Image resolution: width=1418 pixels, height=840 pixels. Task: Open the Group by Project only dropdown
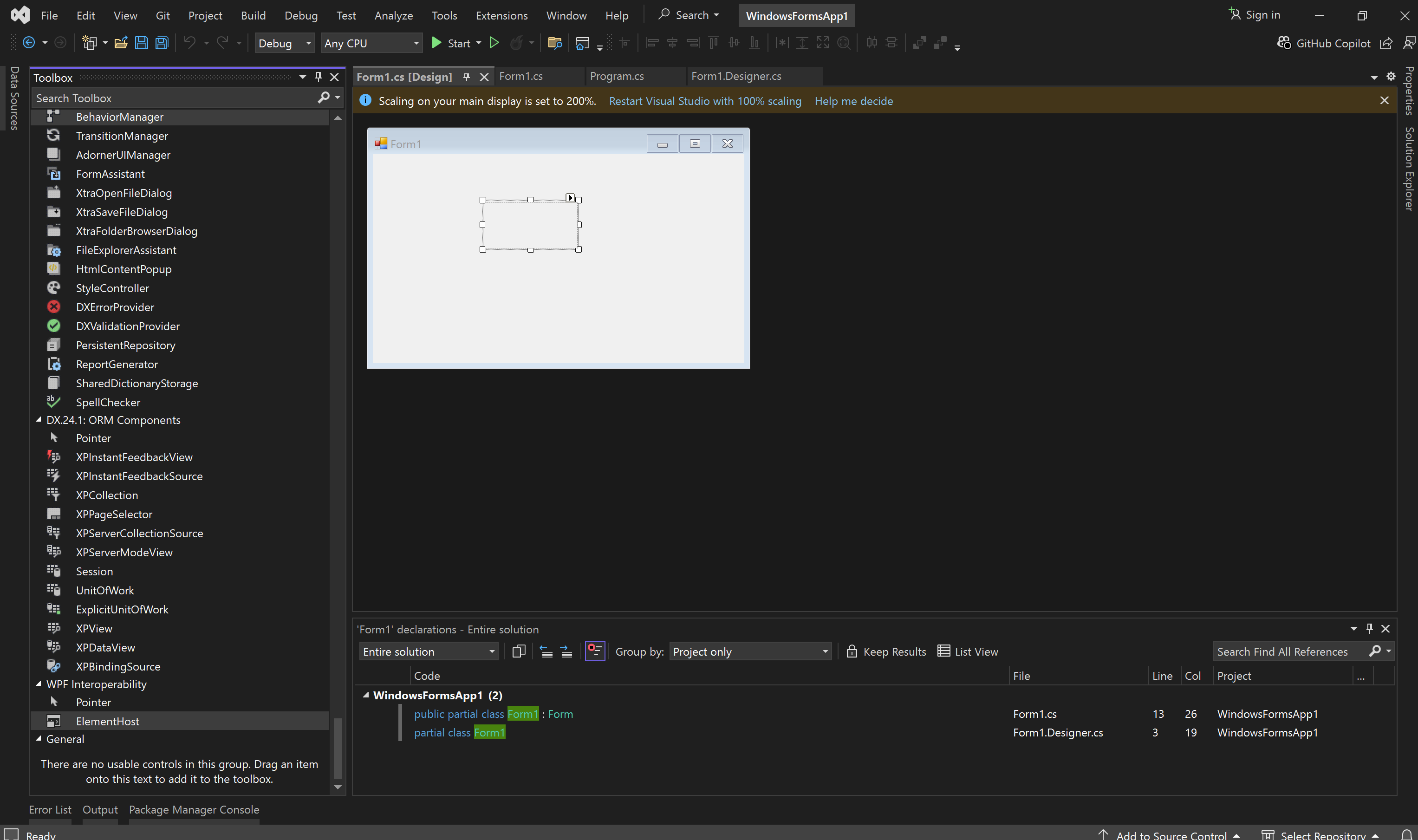(x=750, y=651)
